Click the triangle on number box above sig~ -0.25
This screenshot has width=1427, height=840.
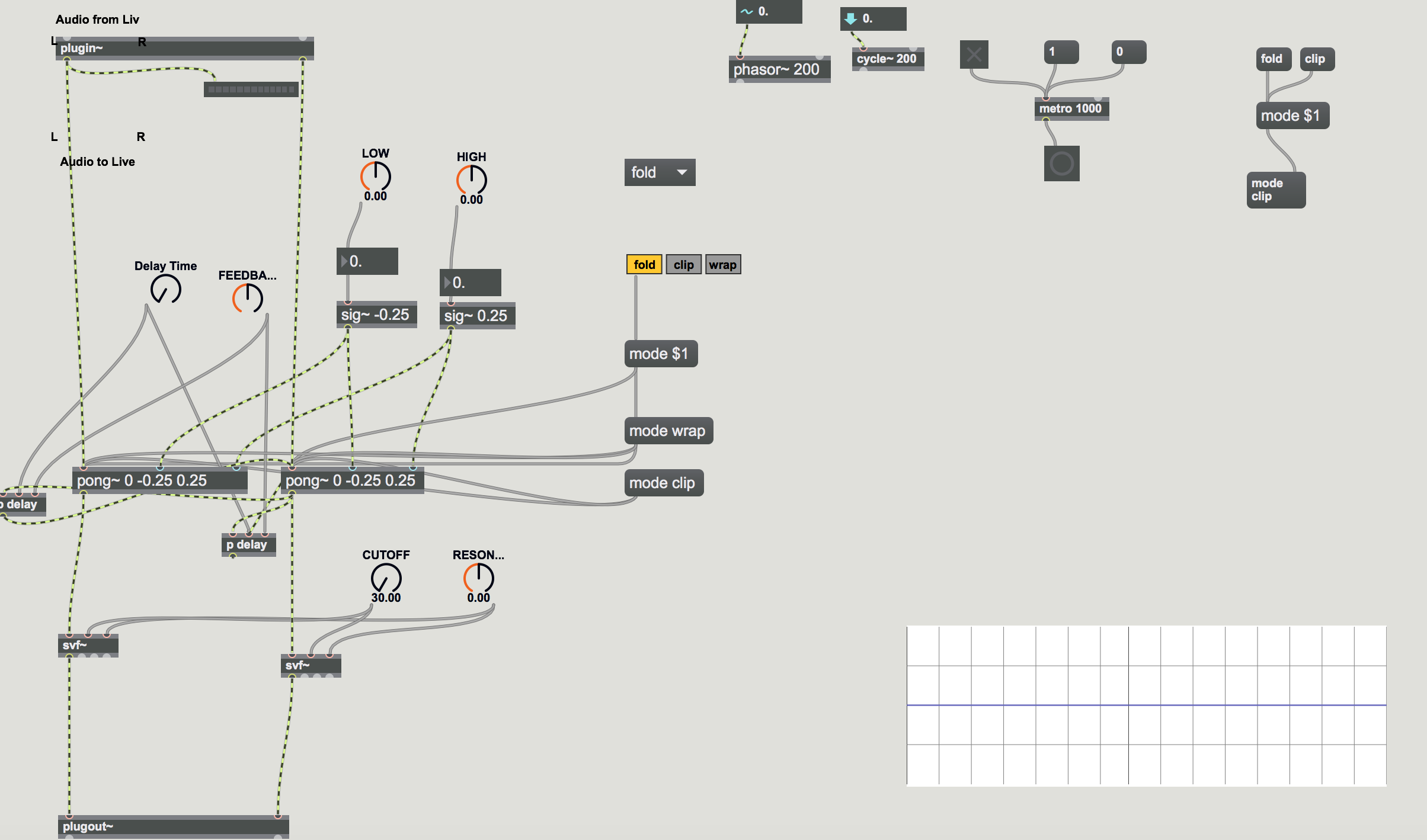click(344, 261)
